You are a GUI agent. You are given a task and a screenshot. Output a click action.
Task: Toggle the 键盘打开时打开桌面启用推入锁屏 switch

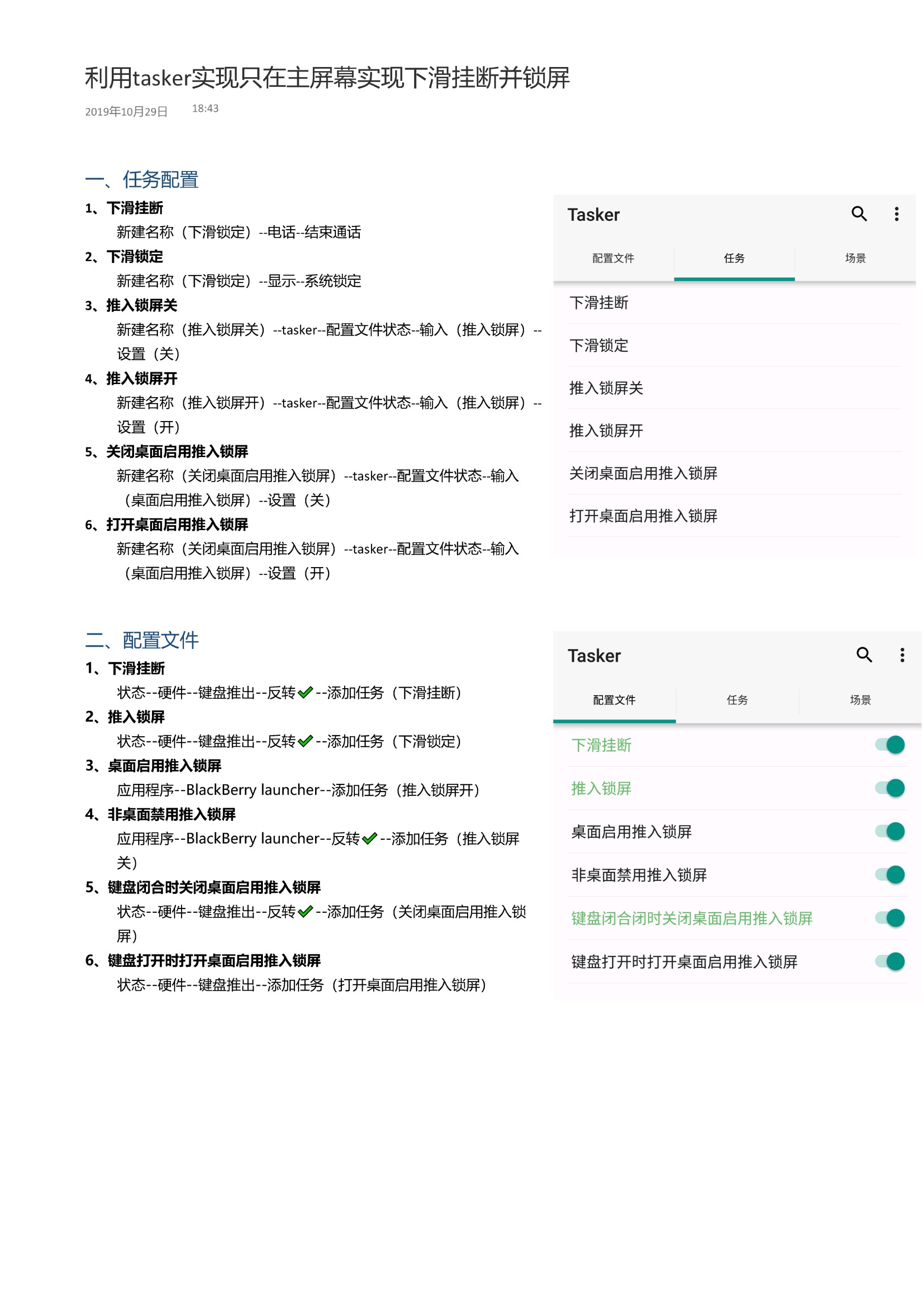pos(891,961)
